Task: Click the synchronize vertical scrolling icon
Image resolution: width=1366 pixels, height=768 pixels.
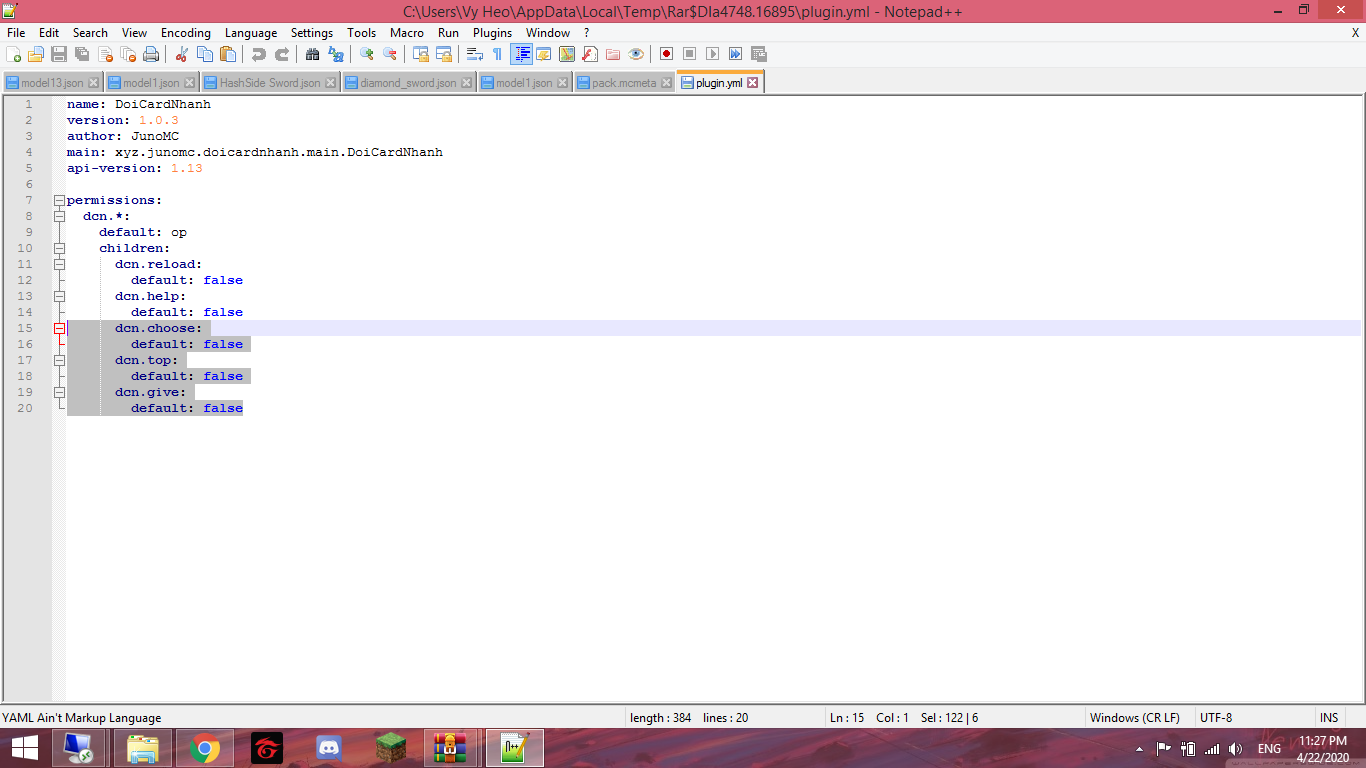Action: [421, 54]
